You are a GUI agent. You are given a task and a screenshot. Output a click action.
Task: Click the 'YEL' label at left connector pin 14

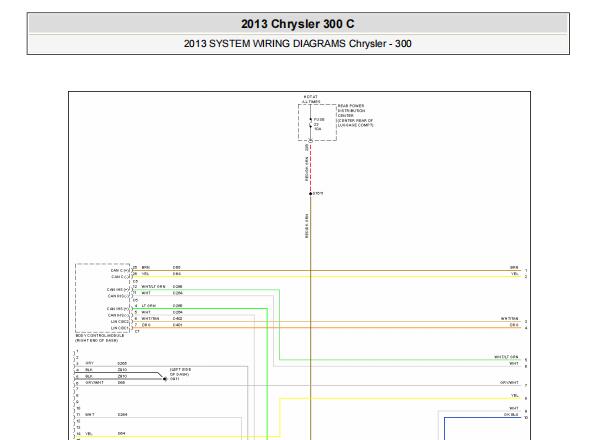pos(89,433)
